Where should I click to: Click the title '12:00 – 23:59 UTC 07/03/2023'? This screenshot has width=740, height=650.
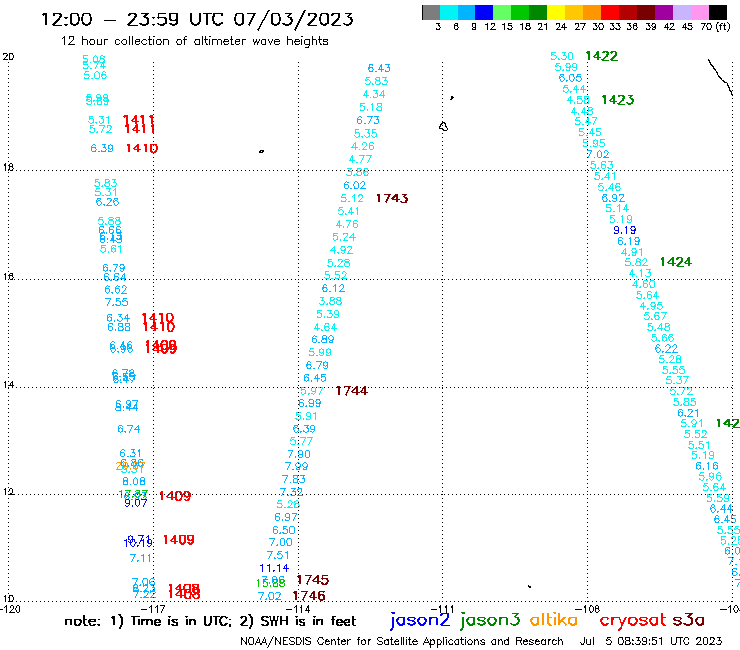(x=197, y=19)
